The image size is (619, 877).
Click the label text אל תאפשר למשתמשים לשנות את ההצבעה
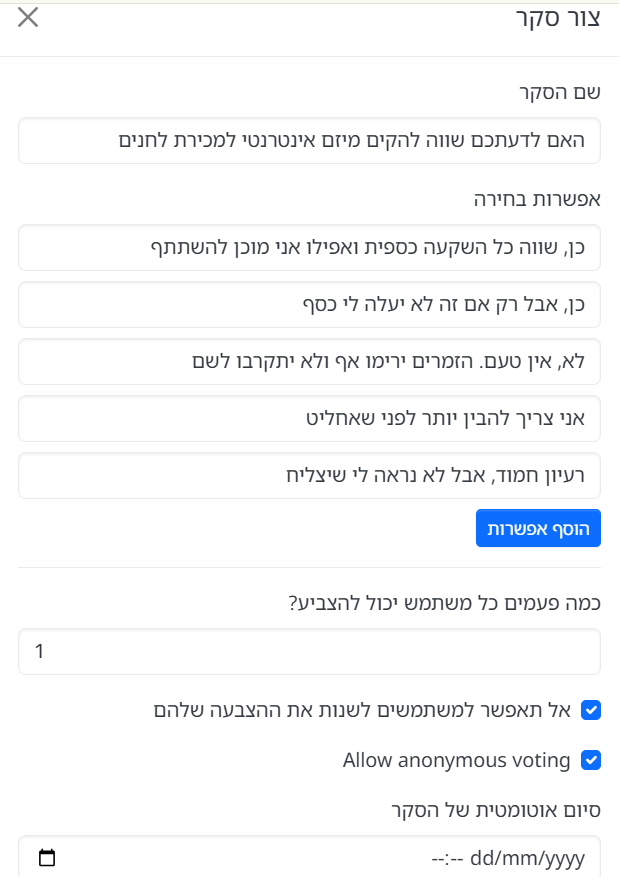[x=362, y=710]
